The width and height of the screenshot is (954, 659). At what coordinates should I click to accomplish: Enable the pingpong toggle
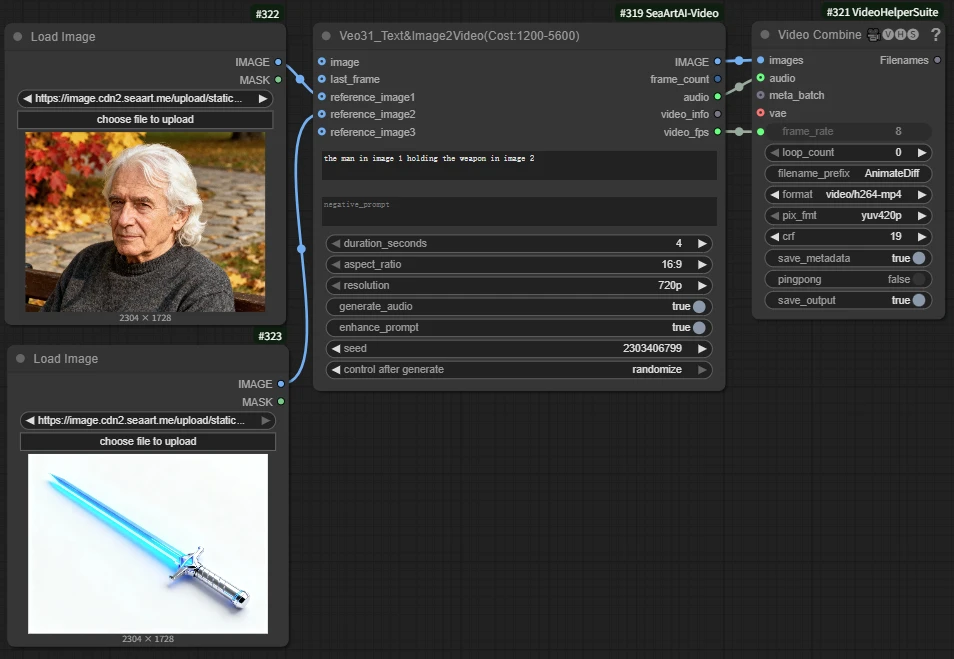(918, 280)
